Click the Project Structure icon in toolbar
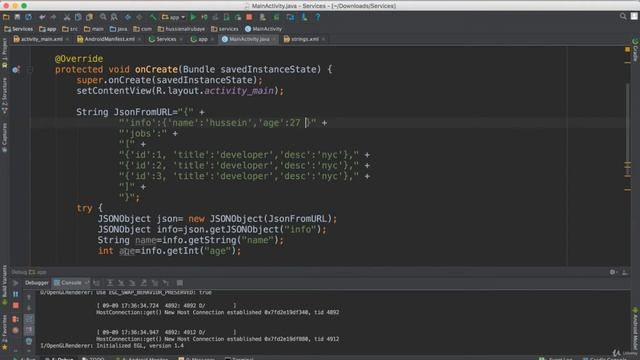 291,17
